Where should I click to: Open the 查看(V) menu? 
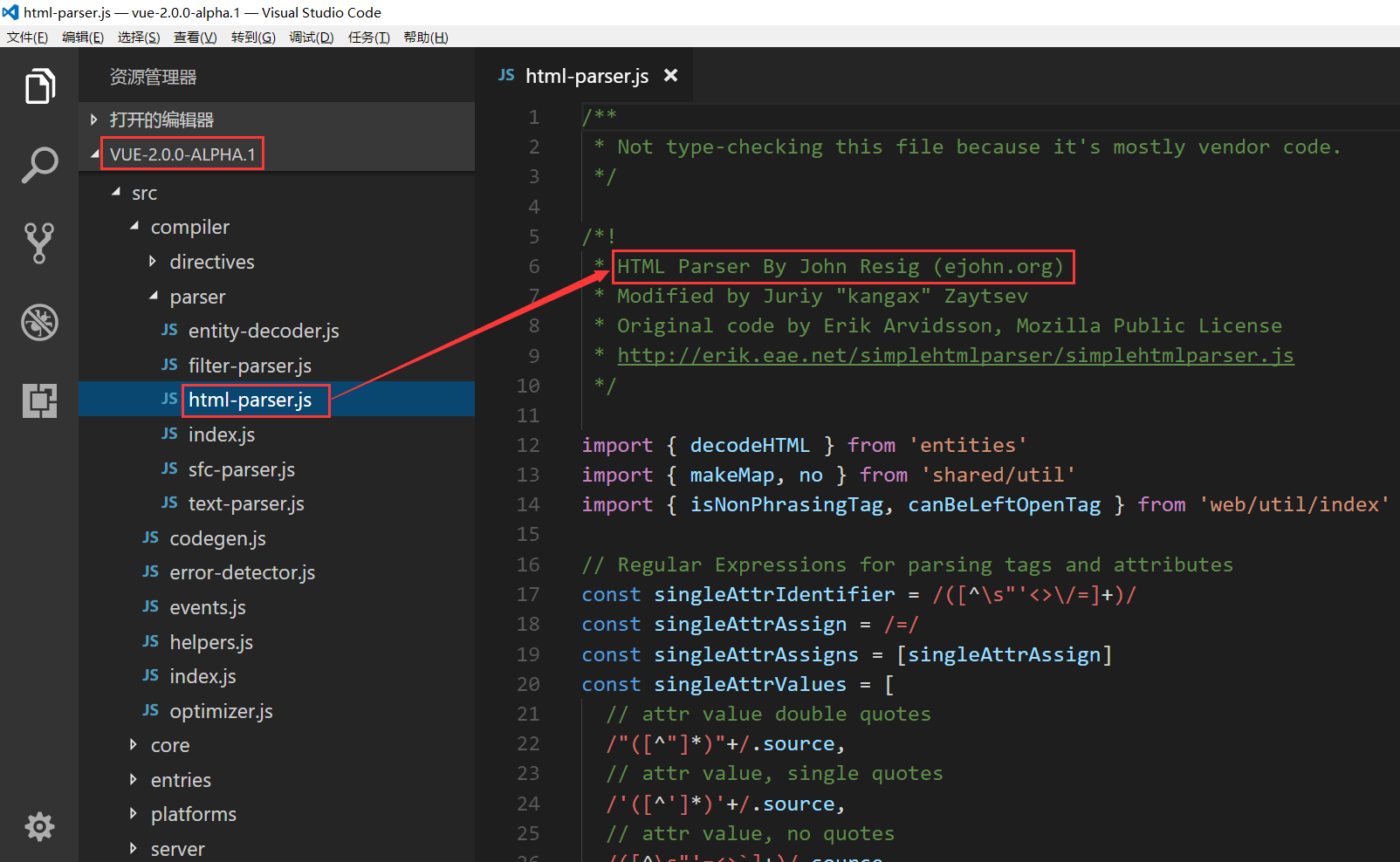pyautogui.click(x=195, y=37)
